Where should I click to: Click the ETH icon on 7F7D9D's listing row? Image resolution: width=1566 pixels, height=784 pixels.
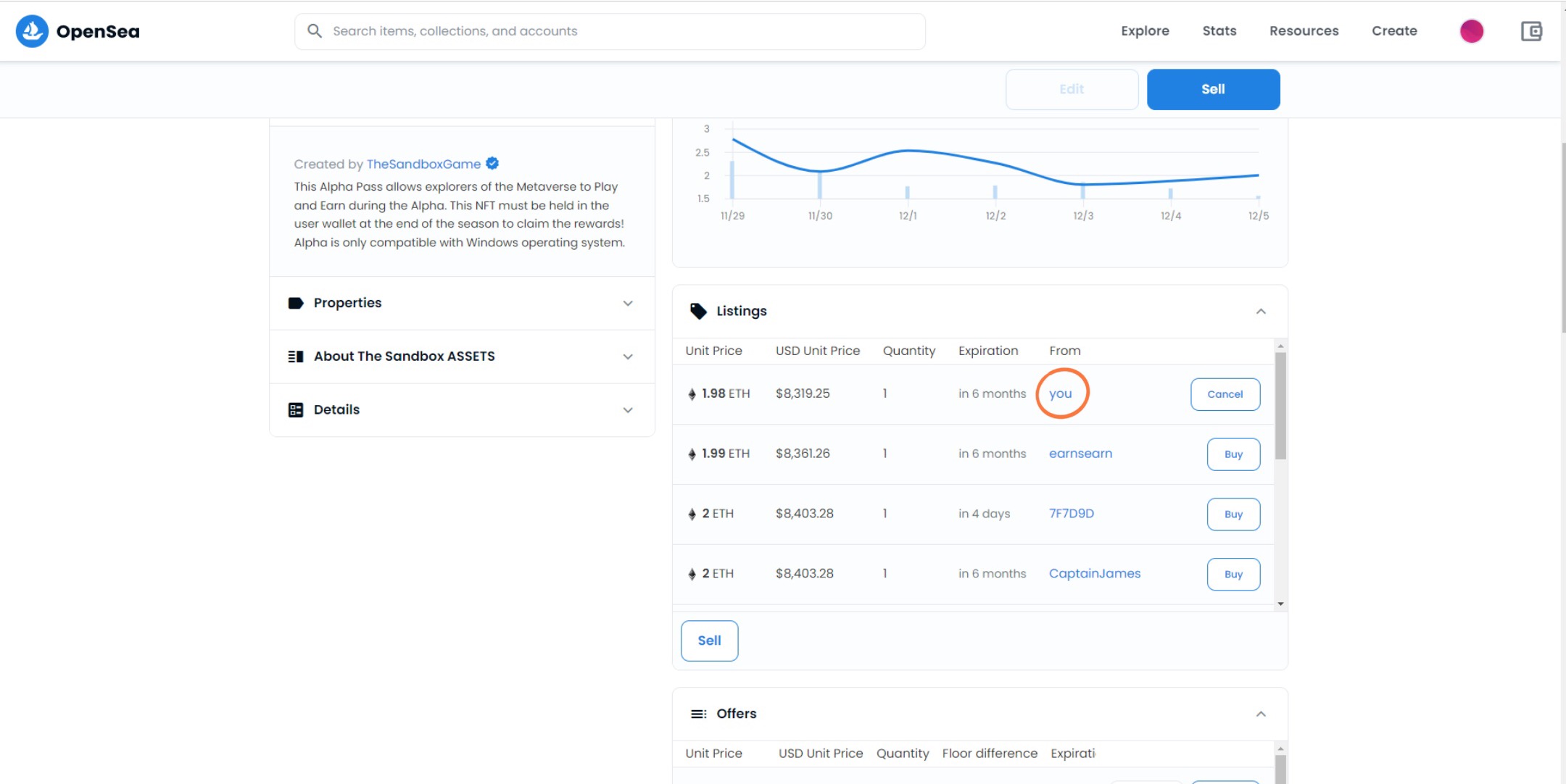(x=692, y=514)
